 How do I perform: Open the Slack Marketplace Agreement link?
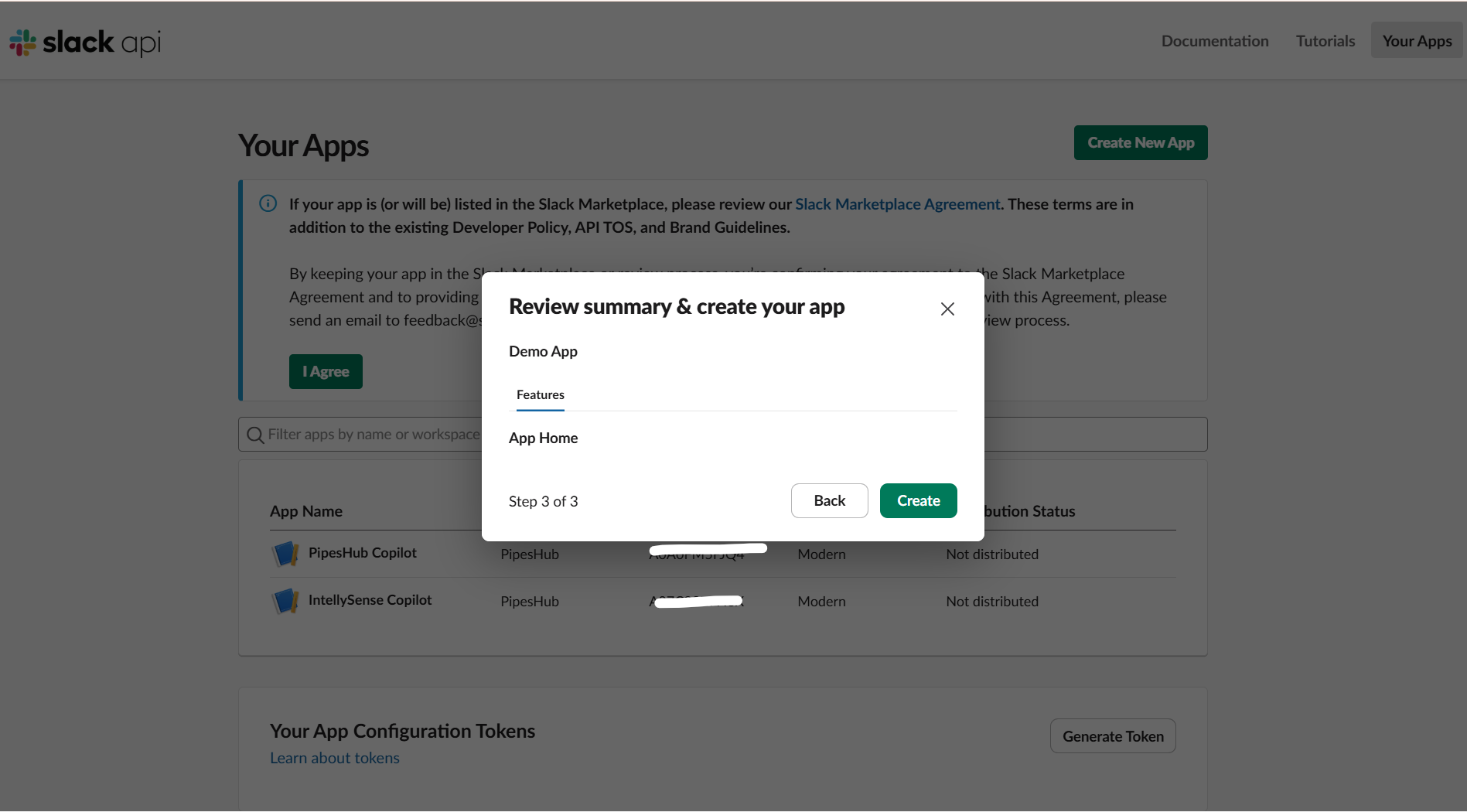[x=897, y=203]
